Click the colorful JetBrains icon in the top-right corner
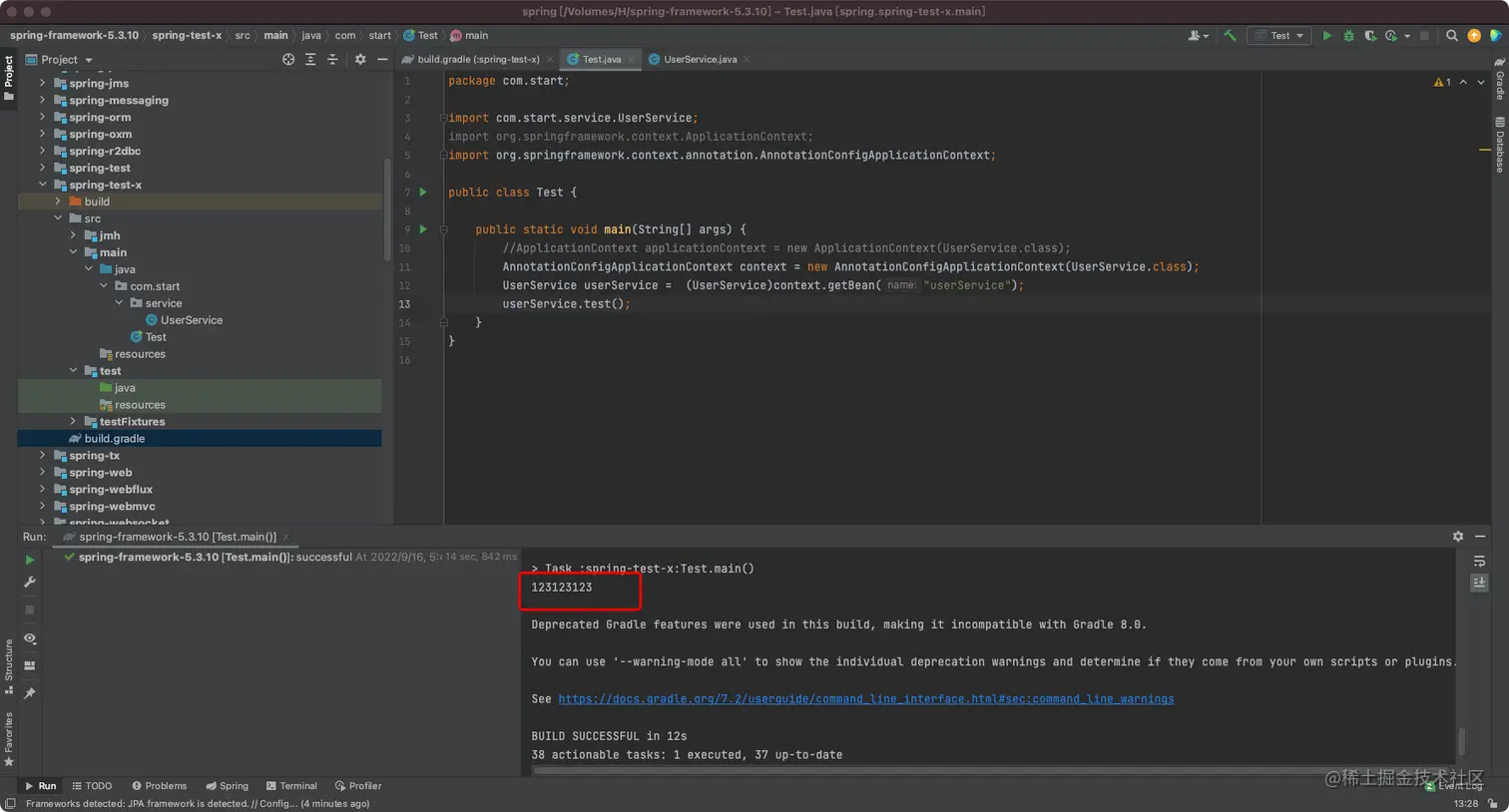The height and width of the screenshot is (812, 1509). click(1495, 36)
